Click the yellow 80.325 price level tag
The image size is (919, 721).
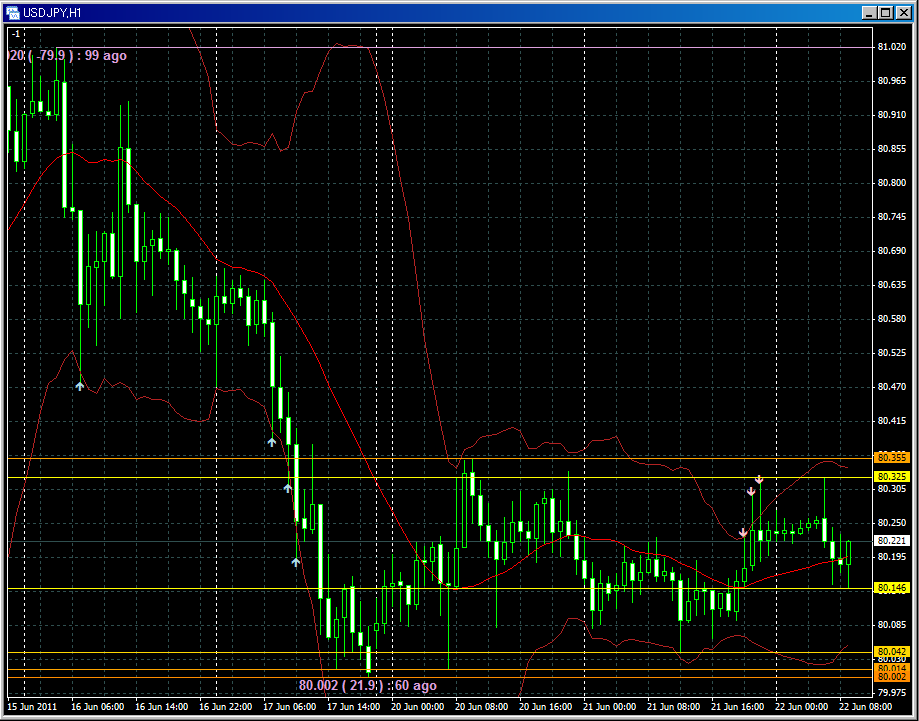tap(890, 477)
